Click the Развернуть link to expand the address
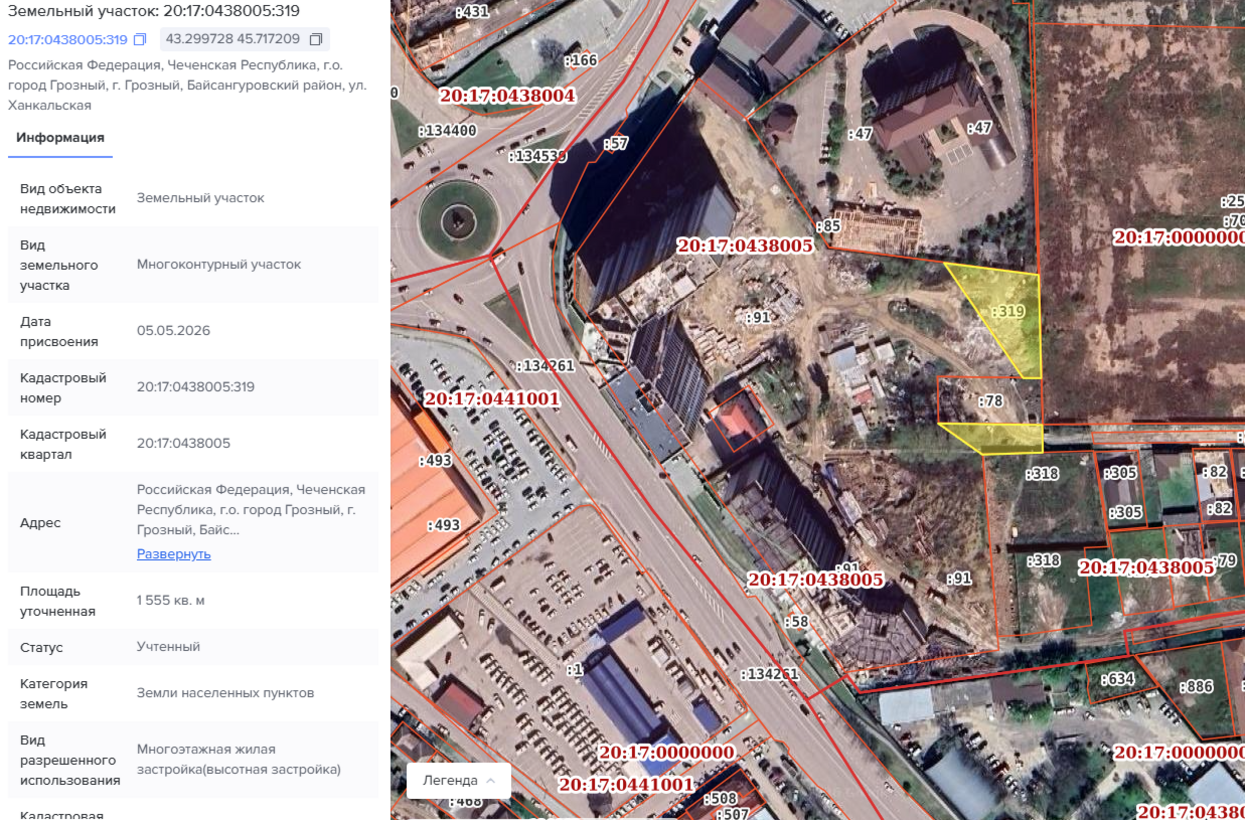Viewport: 1245px width, 820px height. coord(174,554)
